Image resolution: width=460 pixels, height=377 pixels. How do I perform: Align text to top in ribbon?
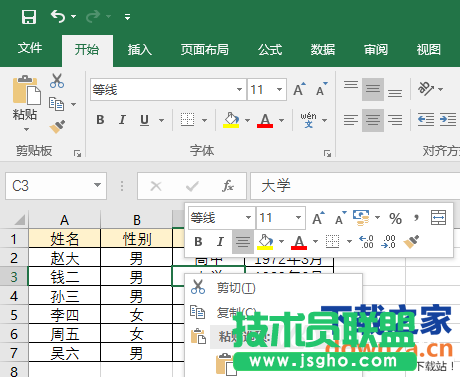point(351,85)
